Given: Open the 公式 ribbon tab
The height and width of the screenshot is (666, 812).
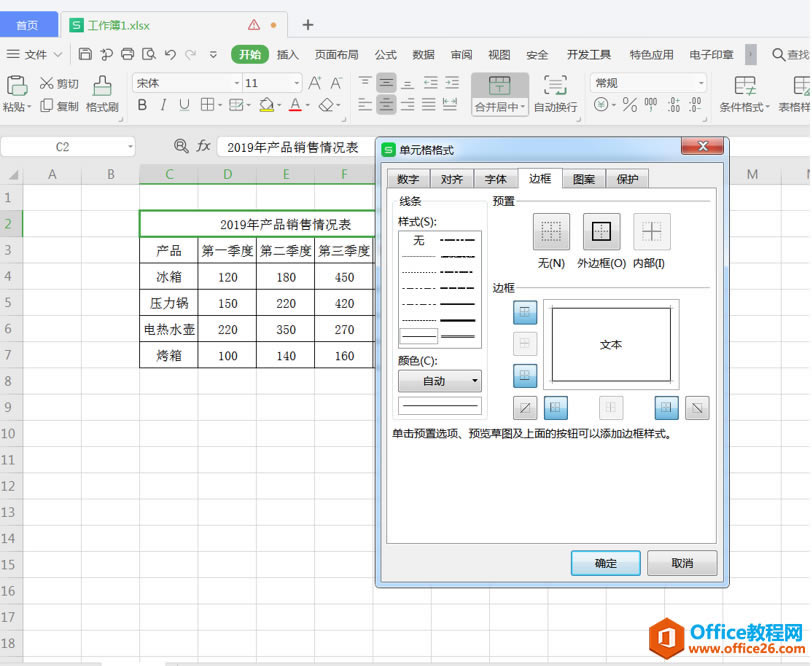Looking at the screenshot, I should [385, 54].
